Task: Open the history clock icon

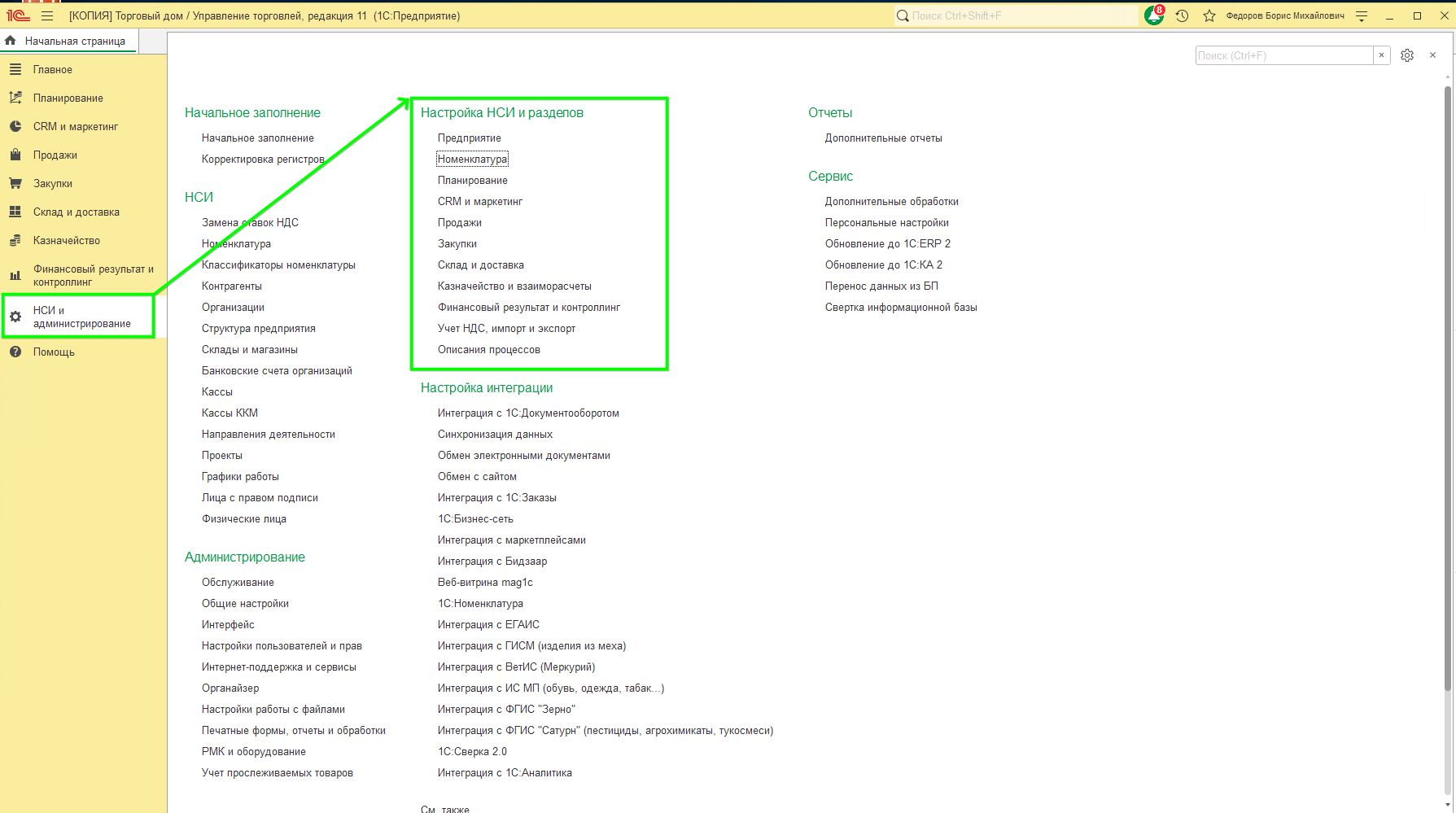Action: click(x=1182, y=15)
